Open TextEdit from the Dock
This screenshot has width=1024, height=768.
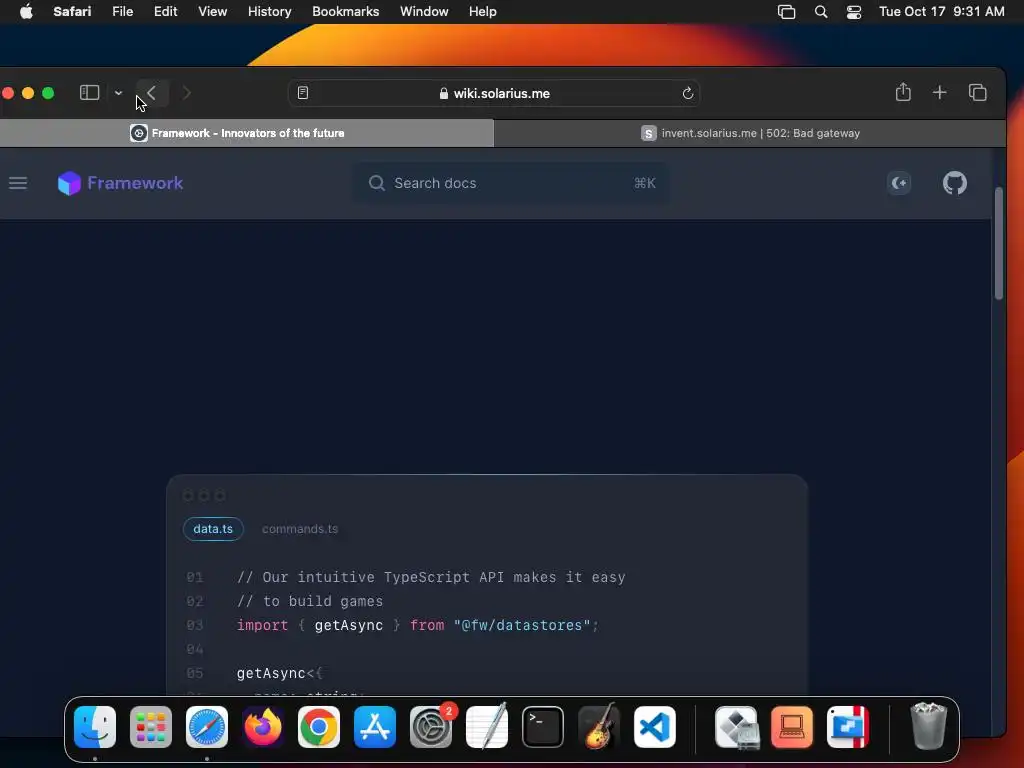point(487,727)
